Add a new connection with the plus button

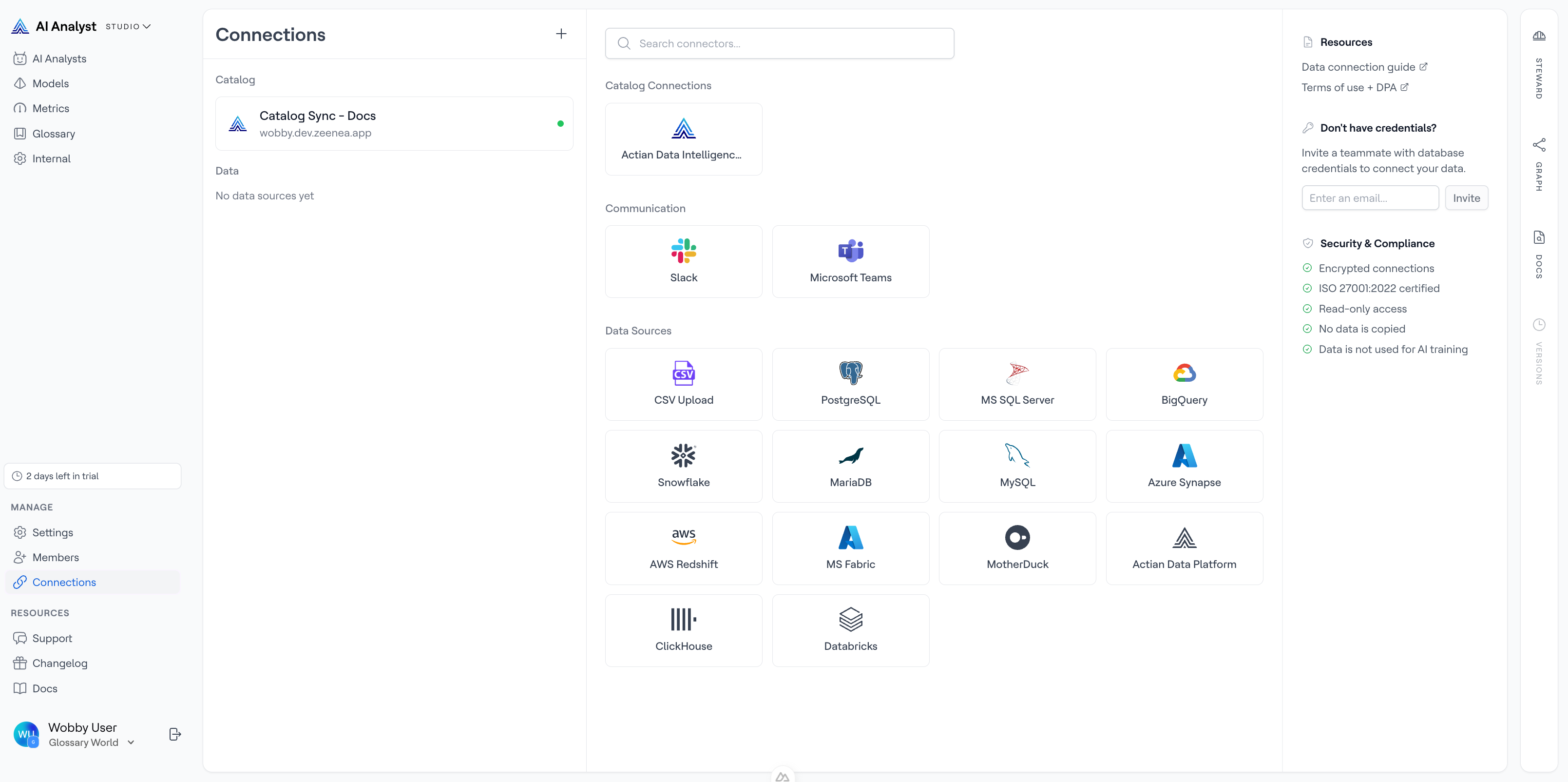[x=561, y=34]
